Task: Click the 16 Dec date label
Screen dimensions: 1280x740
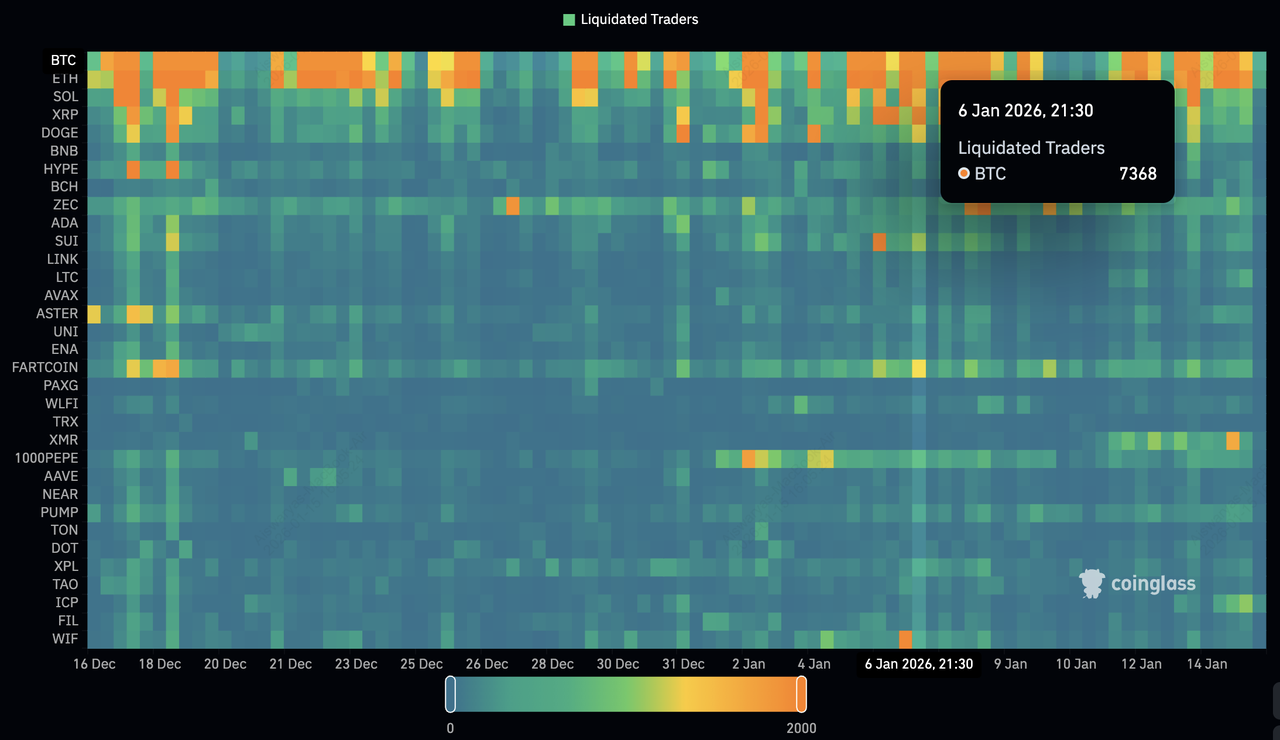Action: click(94, 664)
